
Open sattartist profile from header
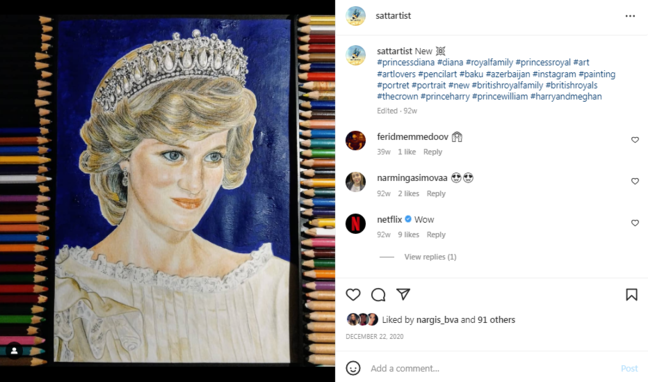point(393,16)
